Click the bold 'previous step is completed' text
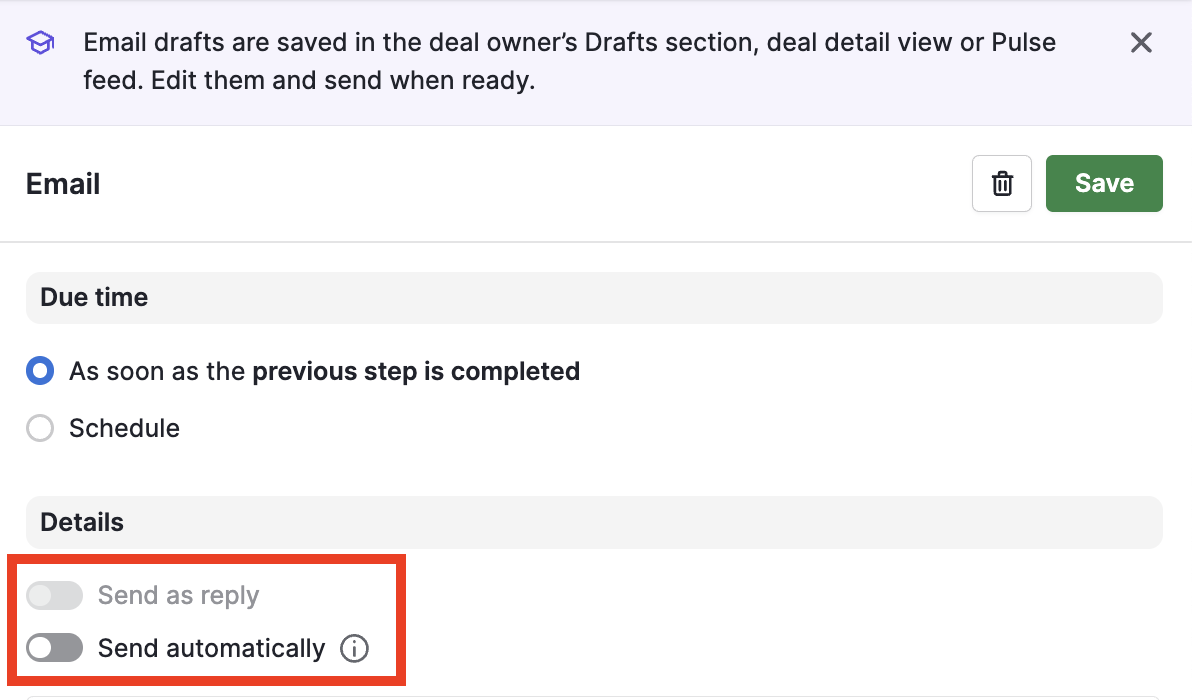Image resolution: width=1192 pixels, height=700 pixels. [x=416, y=372]
